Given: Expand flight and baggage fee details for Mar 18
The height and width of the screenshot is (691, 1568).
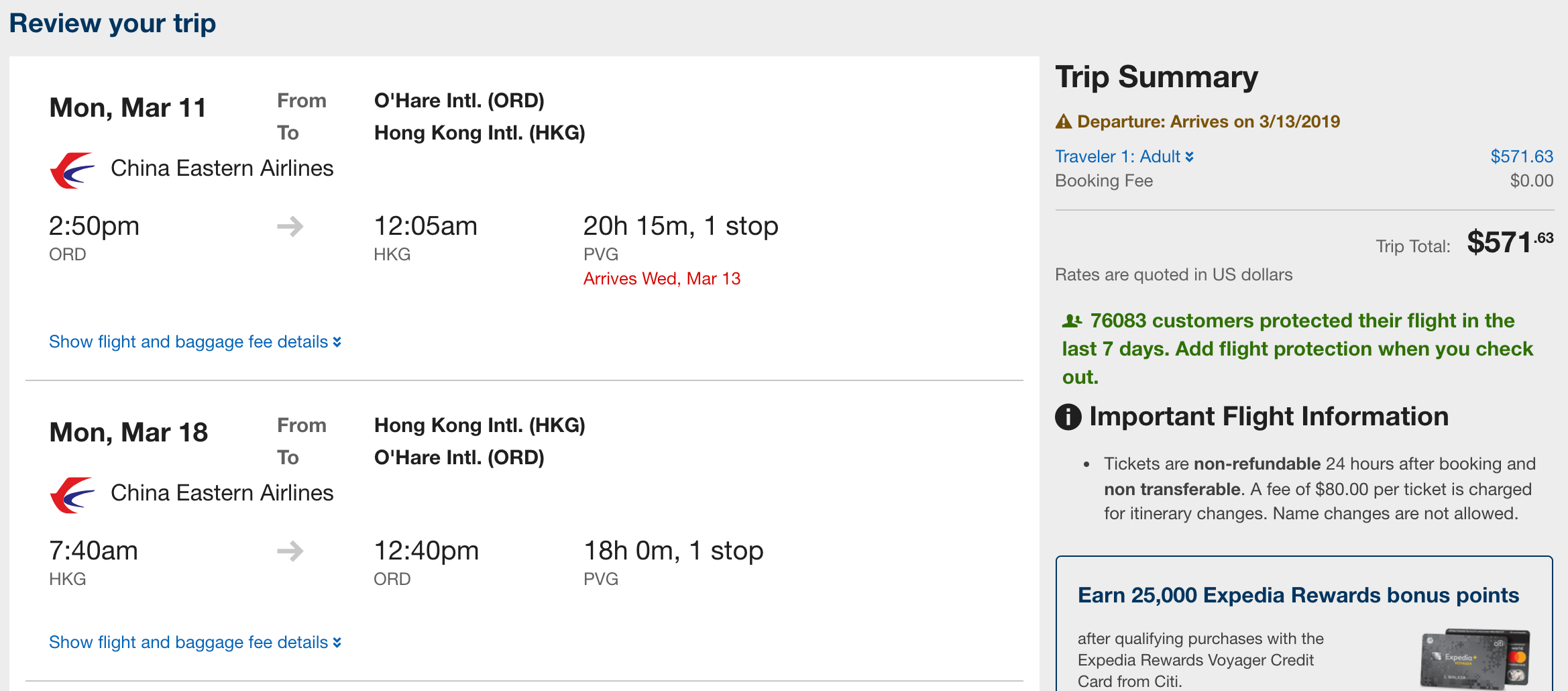Looking at the screenshot, I should pyautogui.click(x=194, y=643).
